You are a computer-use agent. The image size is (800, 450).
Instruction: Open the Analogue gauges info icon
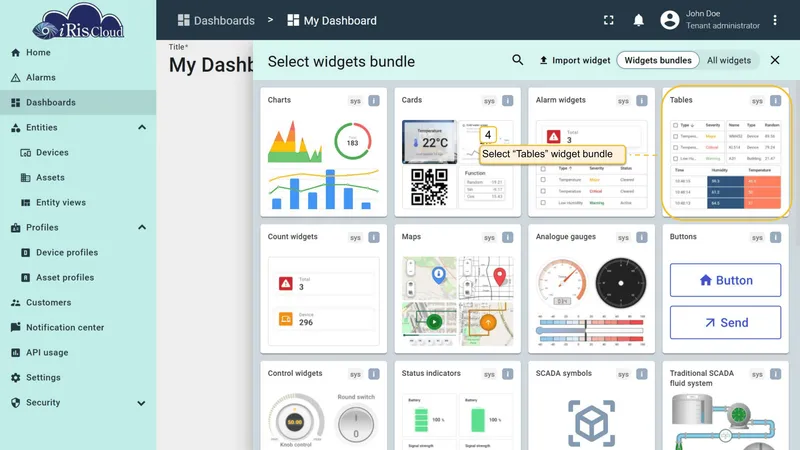tap(642, 237)
